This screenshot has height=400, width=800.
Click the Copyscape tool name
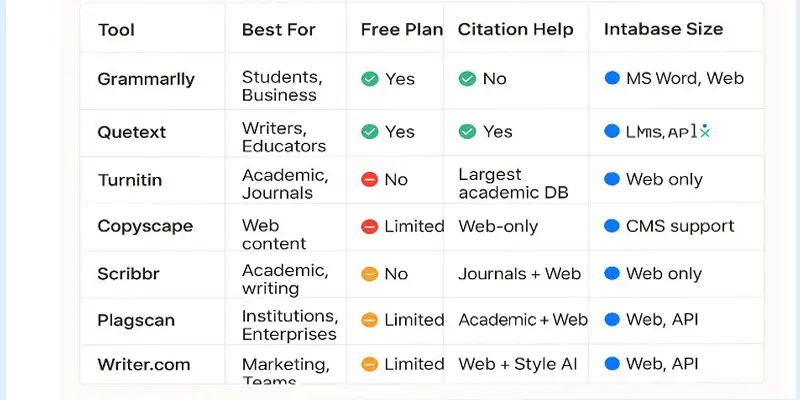click(145, 226)
